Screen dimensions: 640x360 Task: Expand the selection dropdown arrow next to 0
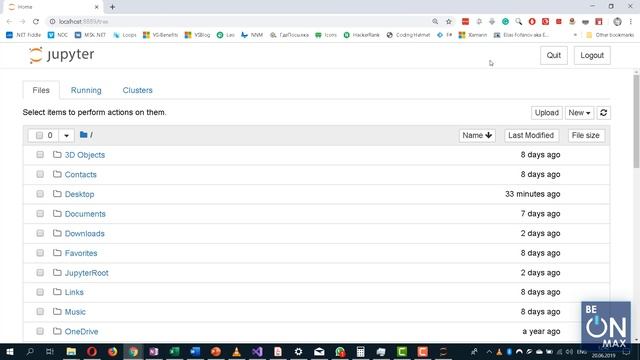tap(67, 135)
